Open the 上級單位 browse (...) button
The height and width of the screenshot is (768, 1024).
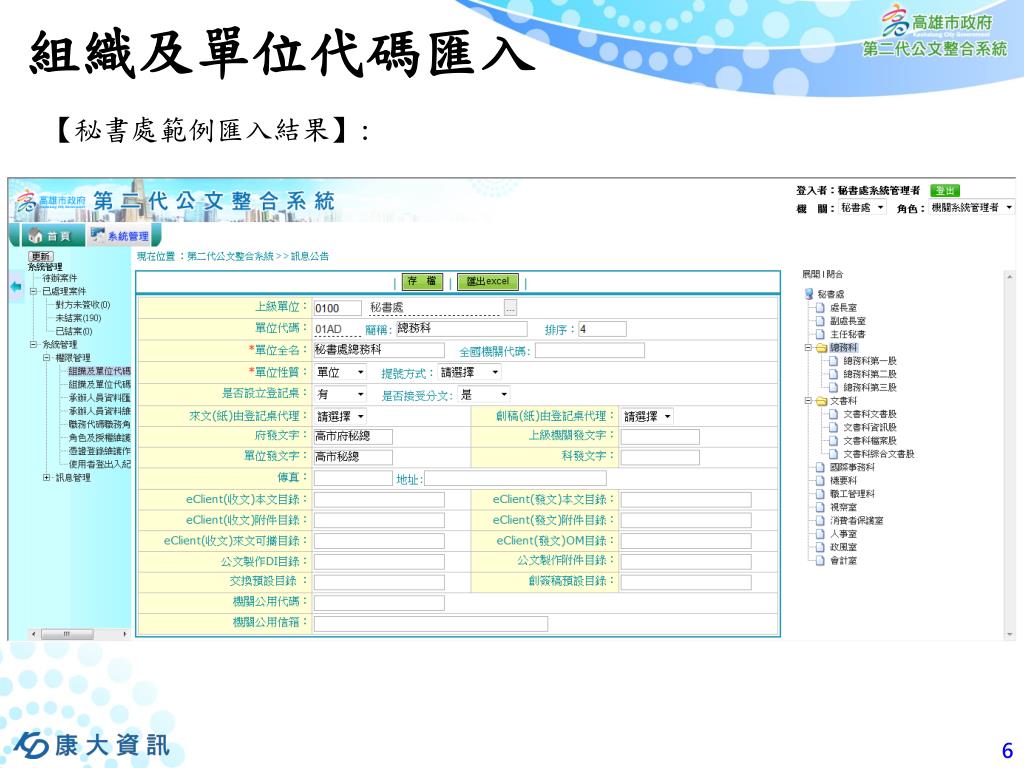coord(511,308)
